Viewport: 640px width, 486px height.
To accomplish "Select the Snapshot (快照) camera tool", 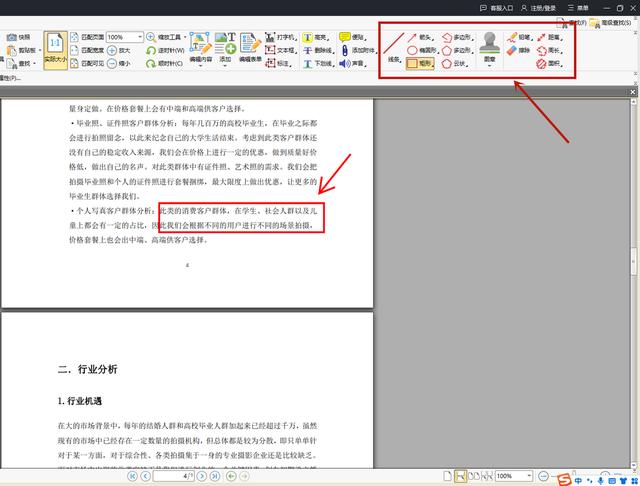I will pyautogui.click(x=18, y=37).
